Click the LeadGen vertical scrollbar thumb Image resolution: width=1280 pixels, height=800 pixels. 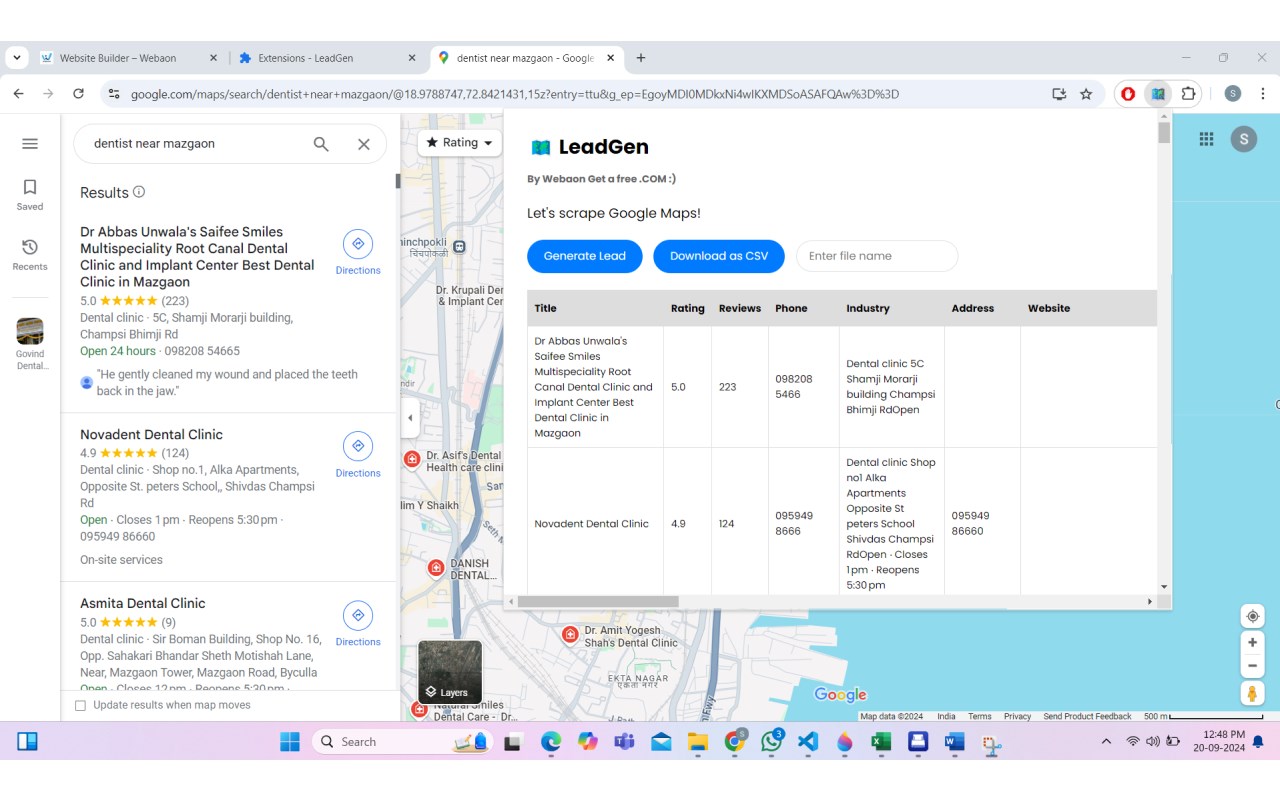point(1164,132)
